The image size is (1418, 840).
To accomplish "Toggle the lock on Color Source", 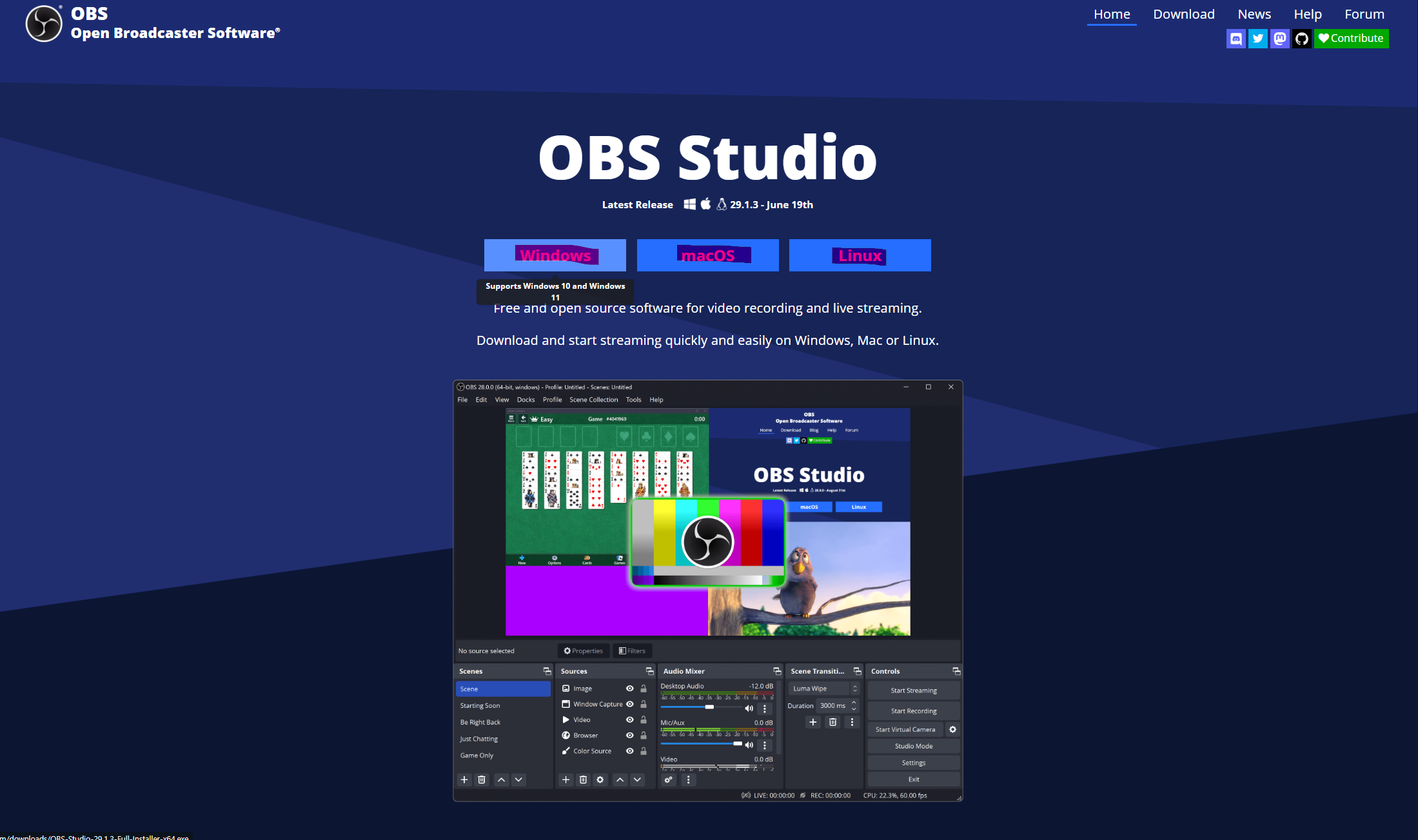I will click(x=644, y=751).
